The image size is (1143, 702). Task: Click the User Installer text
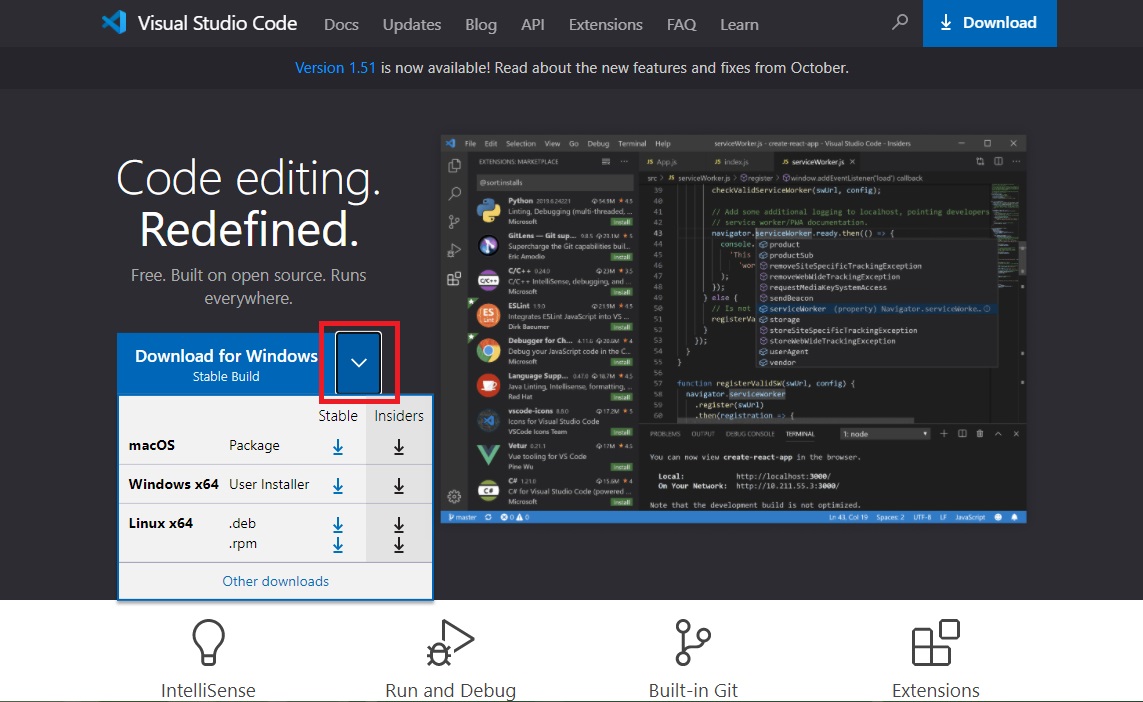pos(269,484)
